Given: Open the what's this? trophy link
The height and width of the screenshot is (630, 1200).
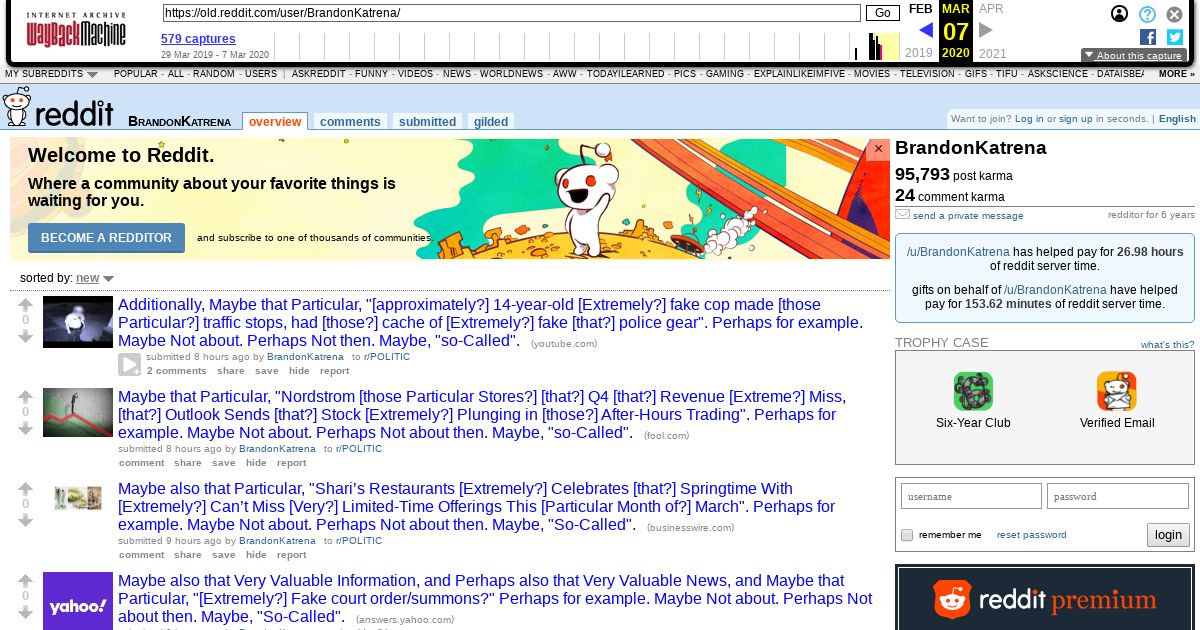Looking at the screenshot, I should pos(1167,345).
